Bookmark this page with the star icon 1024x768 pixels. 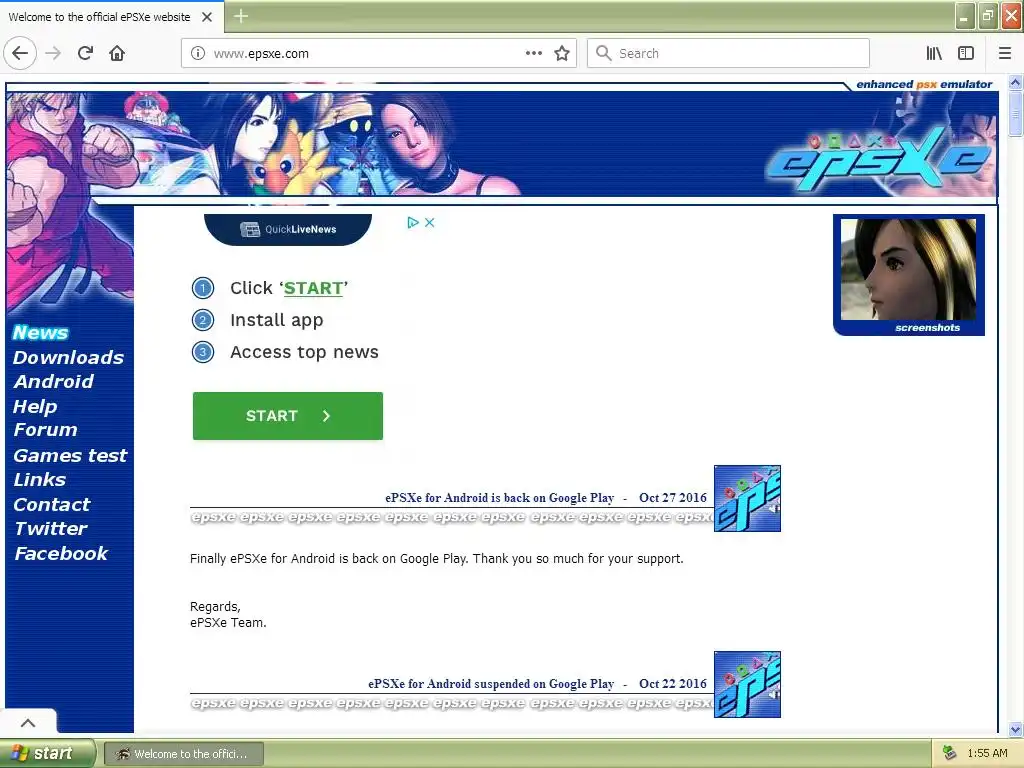[x=562, y=54]
